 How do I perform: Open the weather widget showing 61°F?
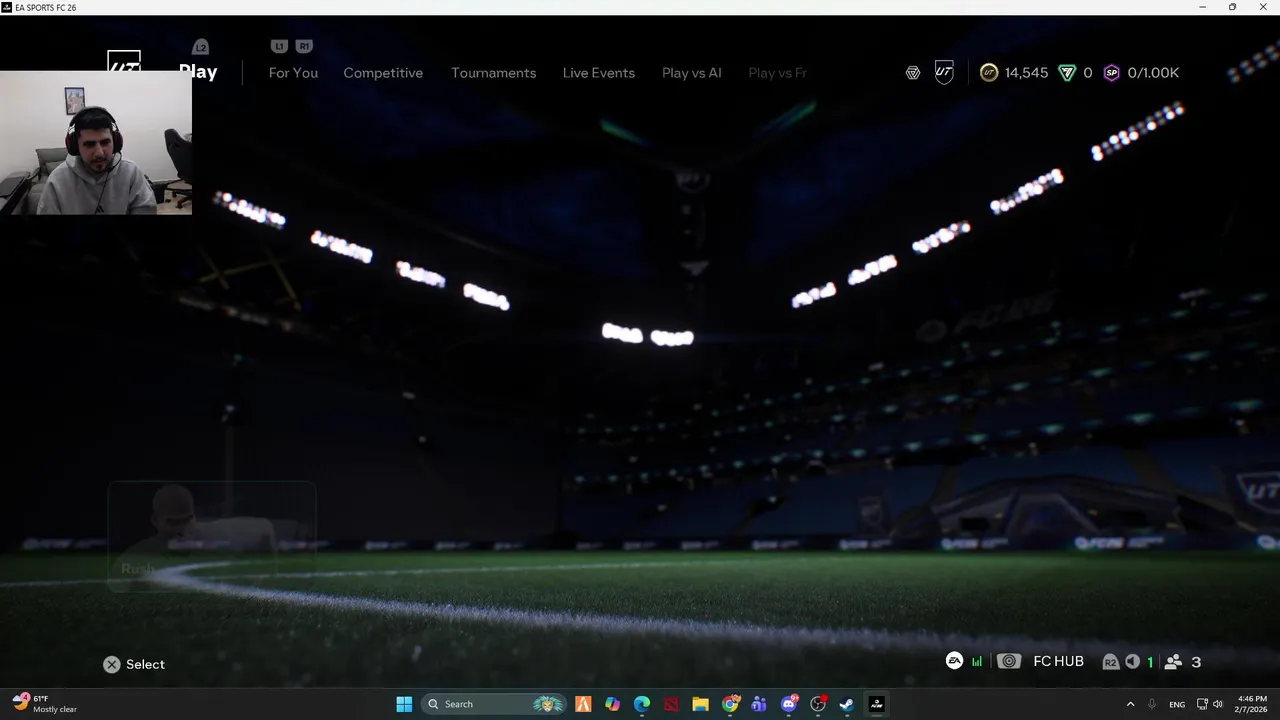point(45,704)
